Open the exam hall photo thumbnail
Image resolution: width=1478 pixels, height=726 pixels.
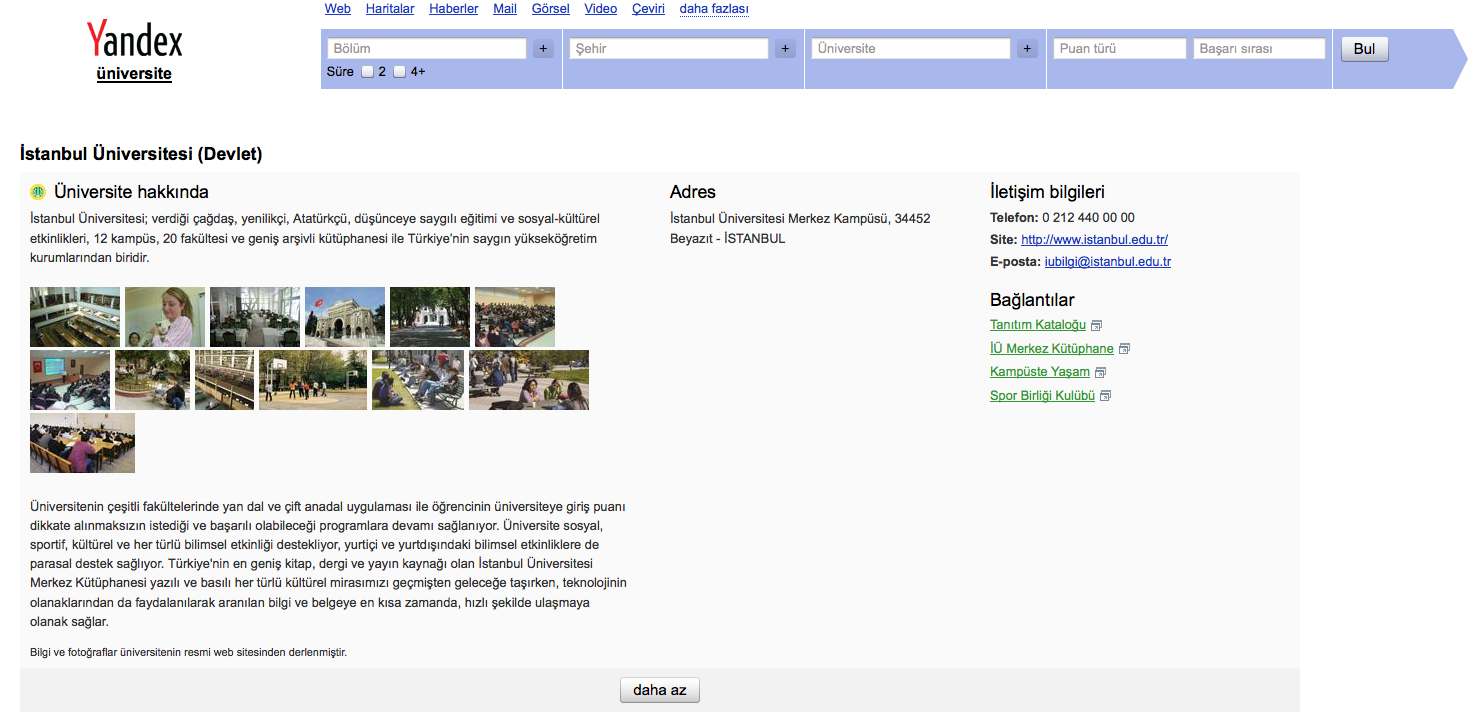click(82, 443)
